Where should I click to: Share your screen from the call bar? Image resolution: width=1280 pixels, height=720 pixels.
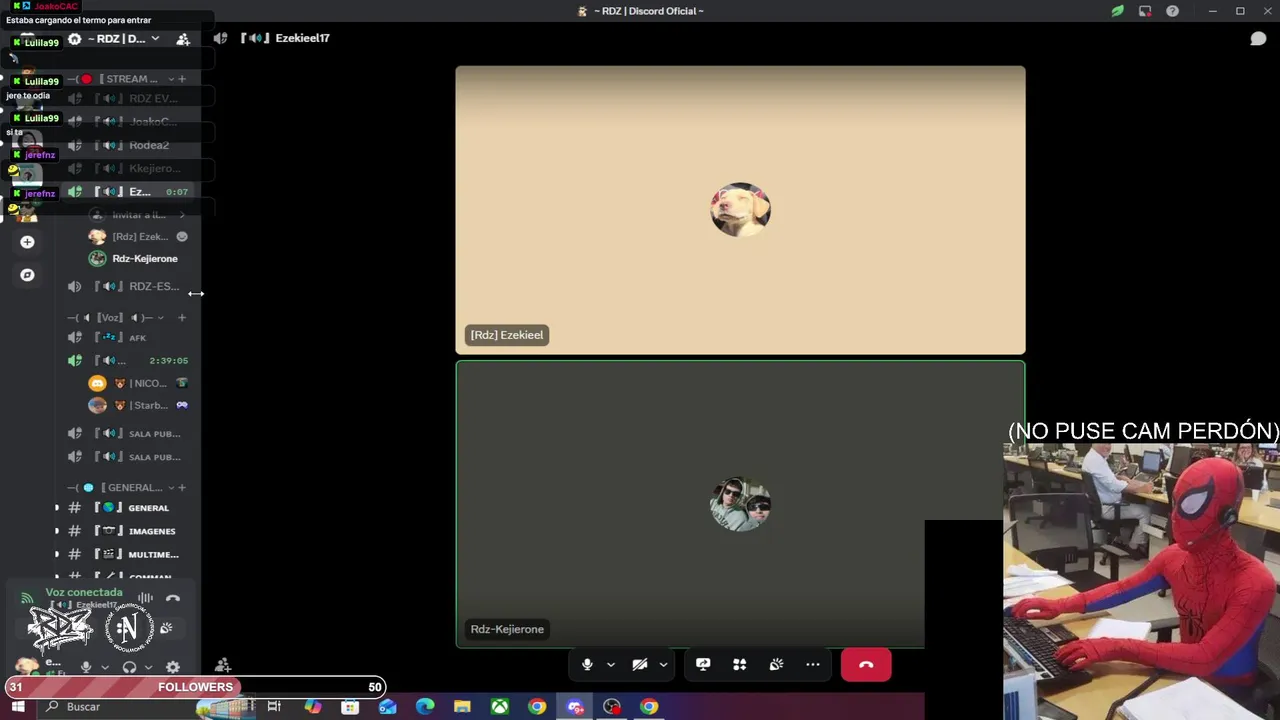pyautogui.click(x=703, y=664)
